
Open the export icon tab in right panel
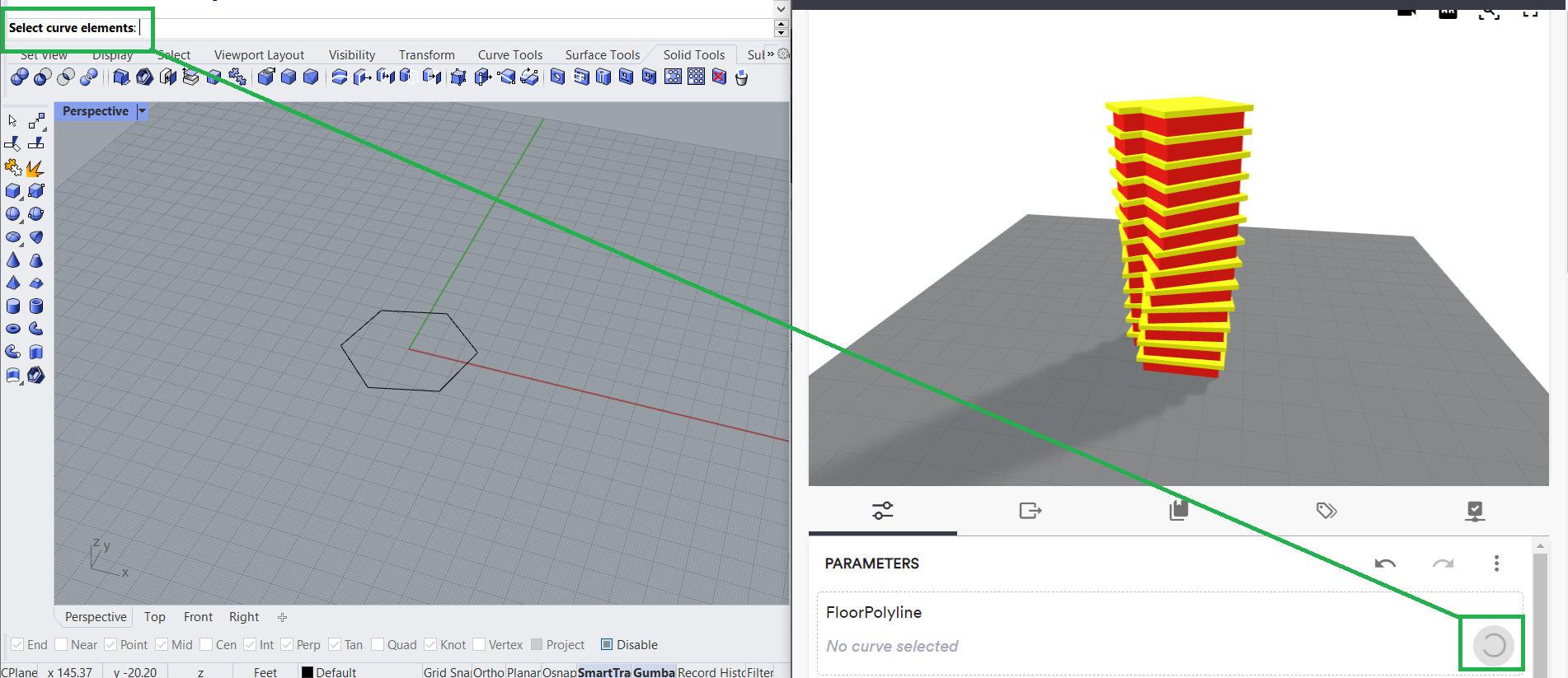(1030, 511)
